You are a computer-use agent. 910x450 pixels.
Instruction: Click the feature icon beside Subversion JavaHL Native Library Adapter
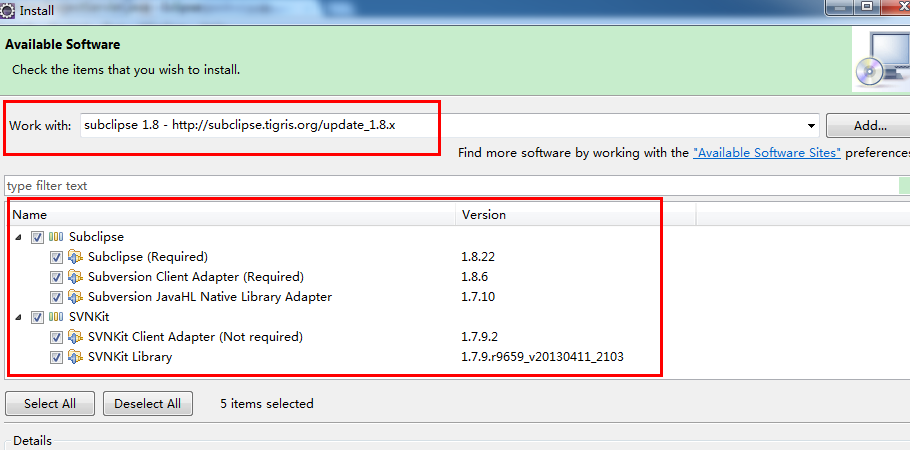[x=75, y=297]
